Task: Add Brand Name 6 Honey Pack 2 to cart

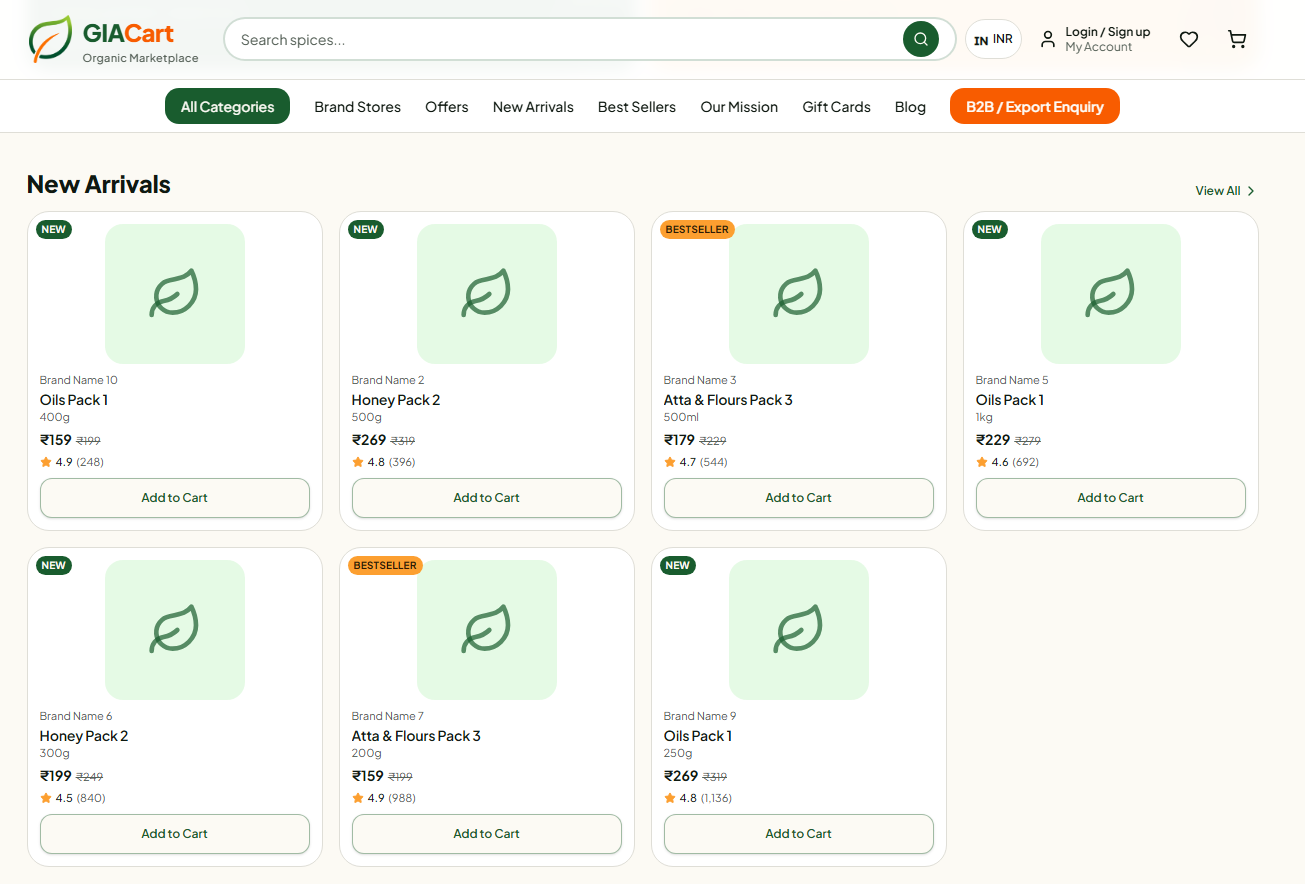Action: (175, 834)
